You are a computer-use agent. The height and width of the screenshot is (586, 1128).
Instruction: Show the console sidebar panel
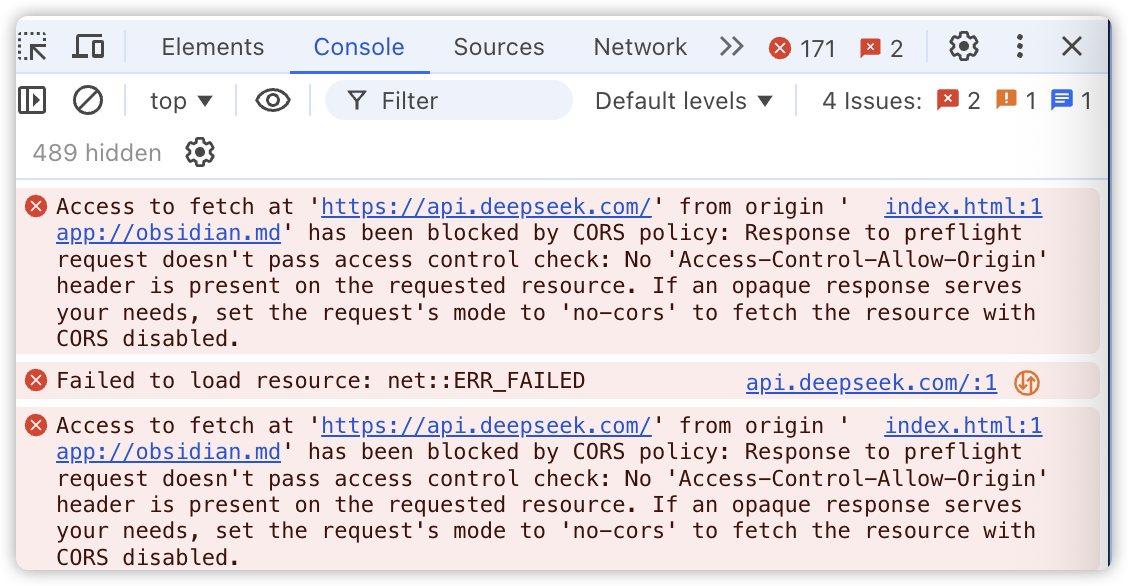32,101
